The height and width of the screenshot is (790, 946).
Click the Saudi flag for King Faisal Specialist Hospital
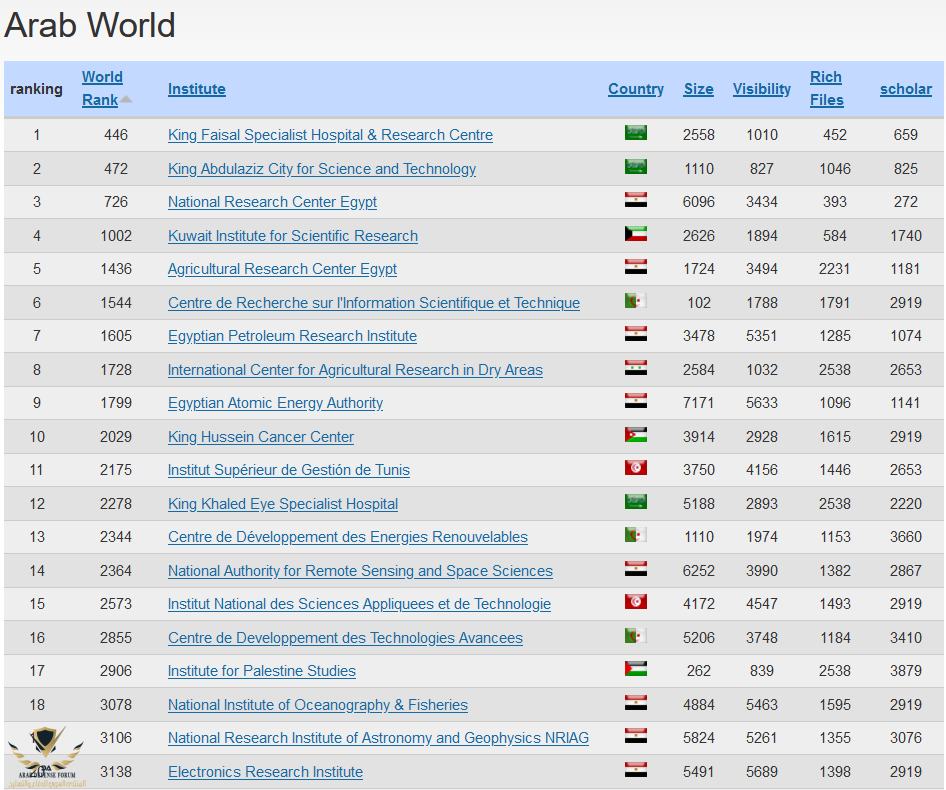[636, 132]
